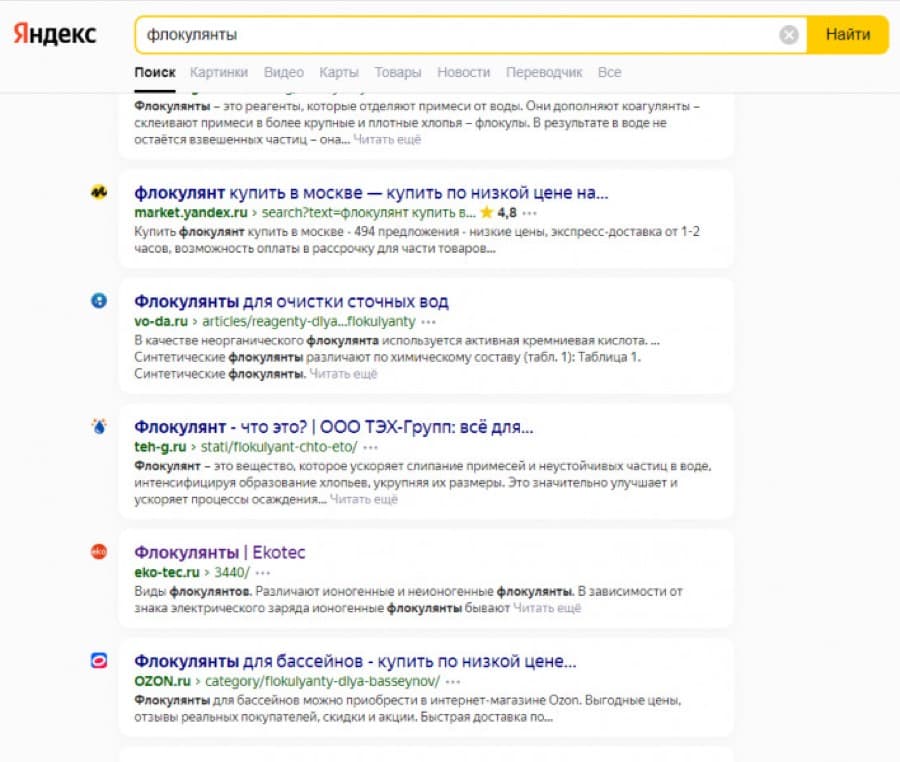Click the Yandex Market favicon
This screenshot has width=900, height=762.
[x=99, y=192]
